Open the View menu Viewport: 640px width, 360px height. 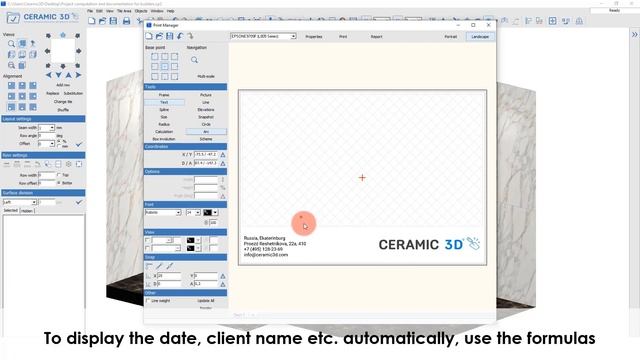coord(110,11)
